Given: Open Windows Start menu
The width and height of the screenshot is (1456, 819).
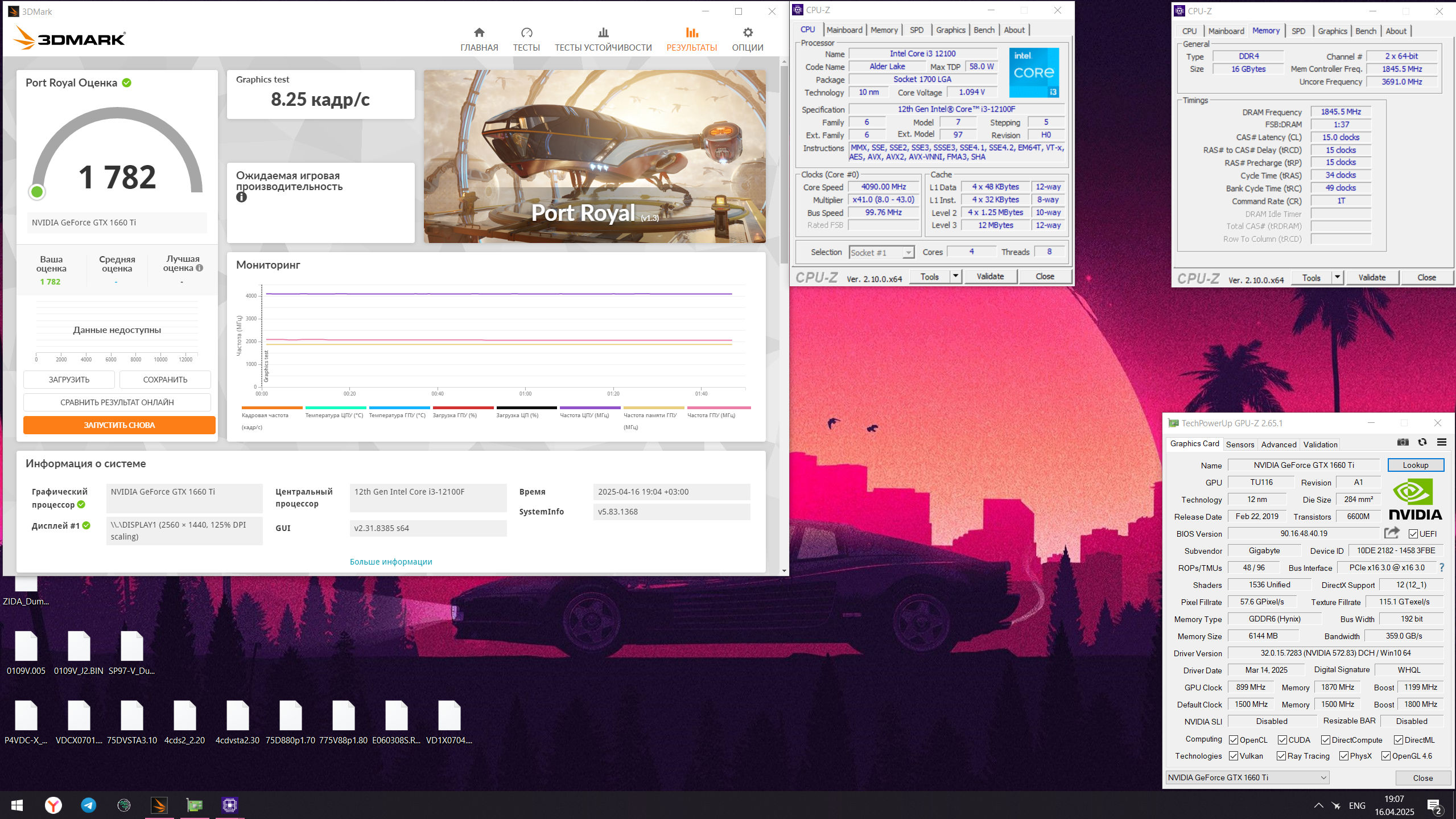Looking at the screenshot, I should point(17,805).
